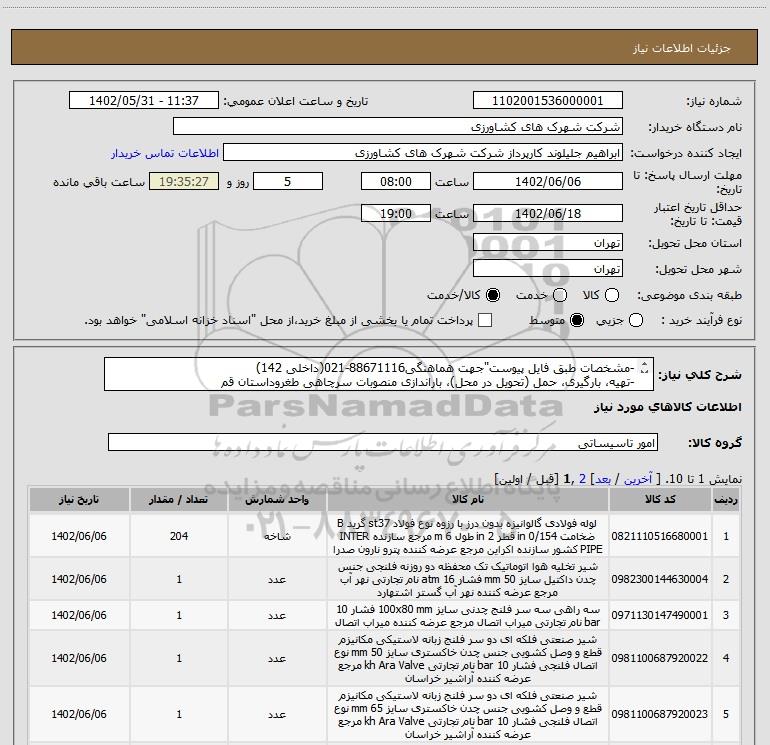Click quantity 204 in row 1

(x=179, y=536)
